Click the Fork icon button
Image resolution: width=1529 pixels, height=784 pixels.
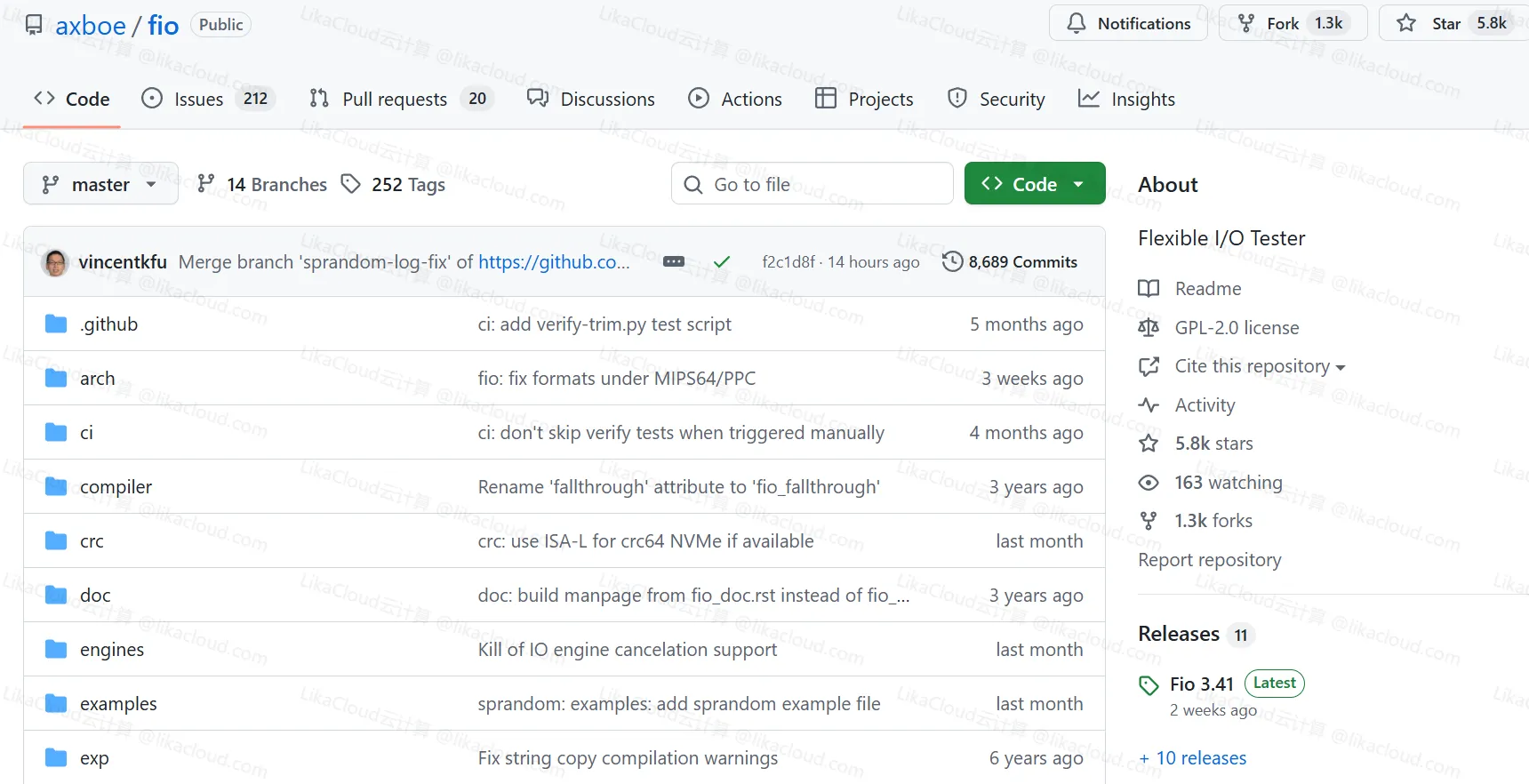[1246, 24]
